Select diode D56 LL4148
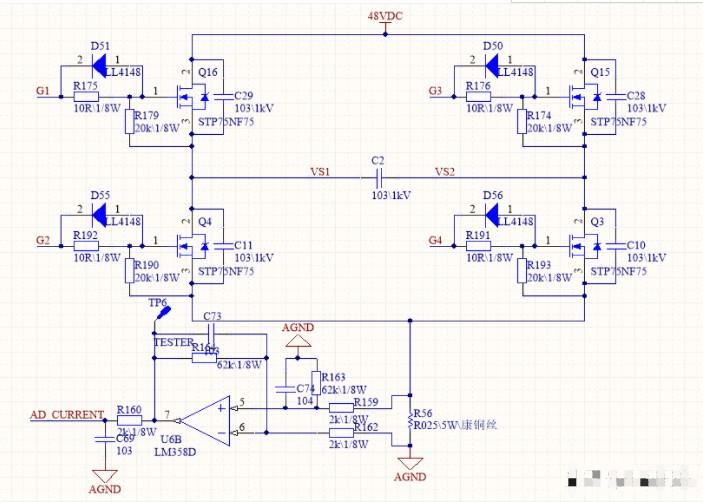 492,215
